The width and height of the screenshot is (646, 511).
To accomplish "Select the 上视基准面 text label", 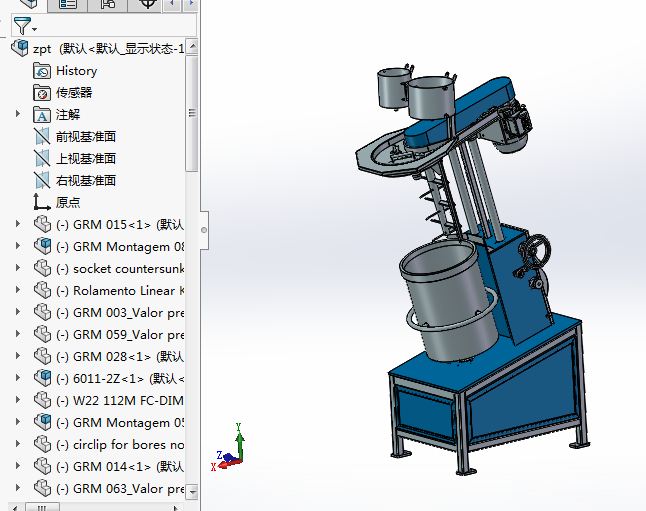I will (86, 158).
